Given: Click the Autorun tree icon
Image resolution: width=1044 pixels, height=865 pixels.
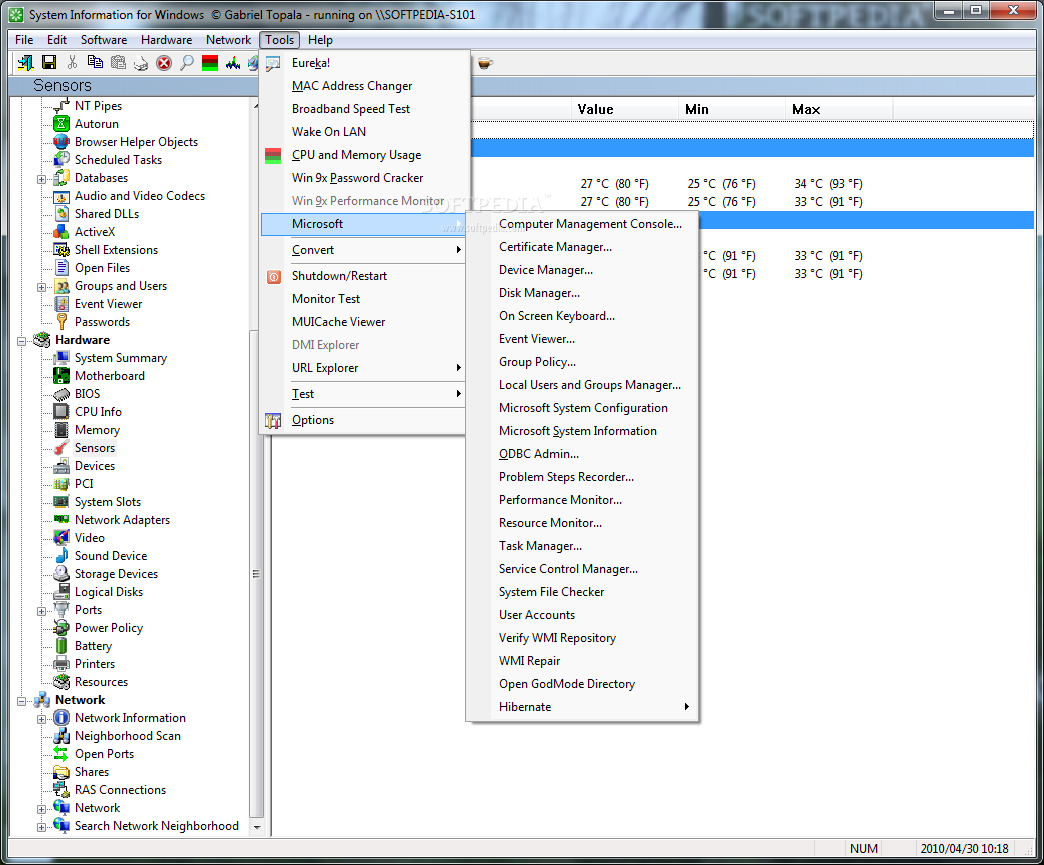Looking at the screenshot, I should (x=61, y=124).
